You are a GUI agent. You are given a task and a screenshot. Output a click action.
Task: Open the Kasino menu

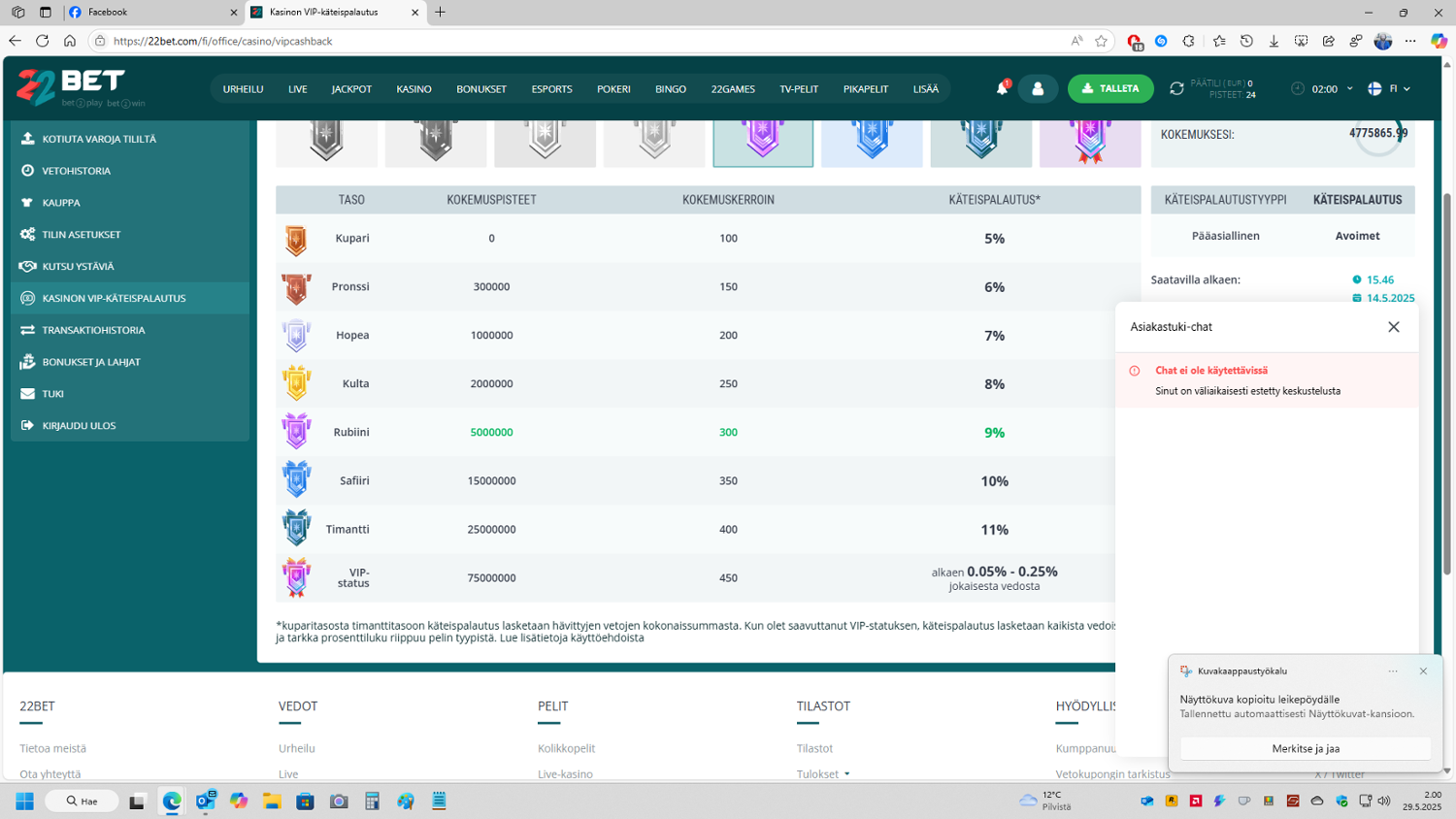[414, 89]
